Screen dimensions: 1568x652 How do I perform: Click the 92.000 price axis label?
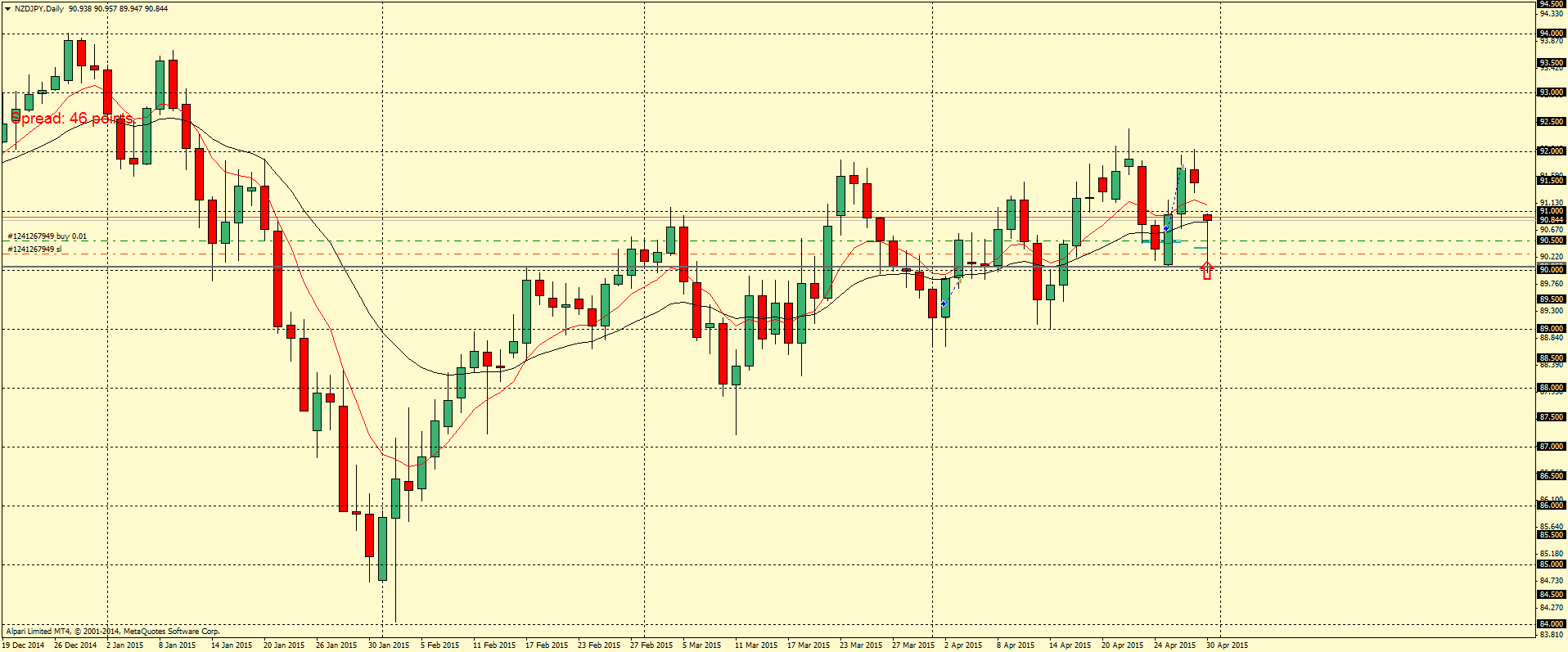1552,151
